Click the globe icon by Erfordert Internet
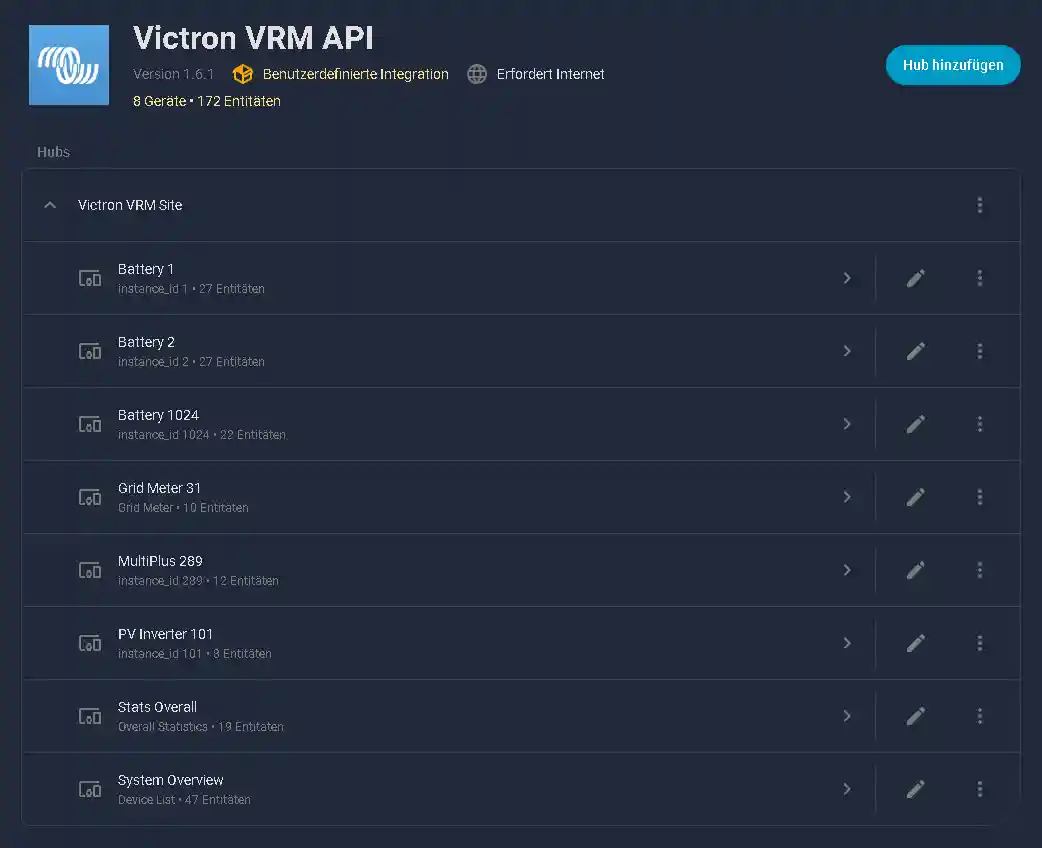 tap(476, 74)
